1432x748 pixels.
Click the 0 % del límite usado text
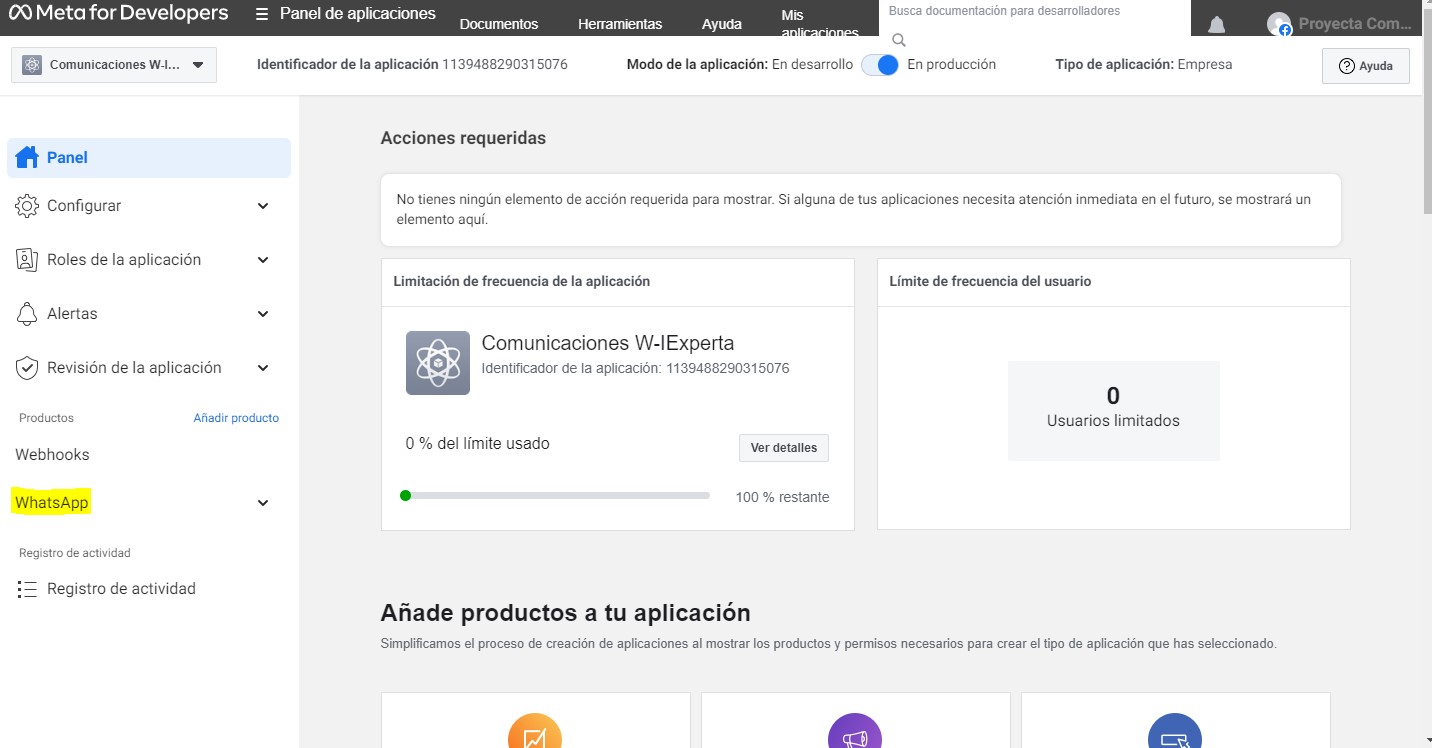pyautogui.click(x=478, y=443)
